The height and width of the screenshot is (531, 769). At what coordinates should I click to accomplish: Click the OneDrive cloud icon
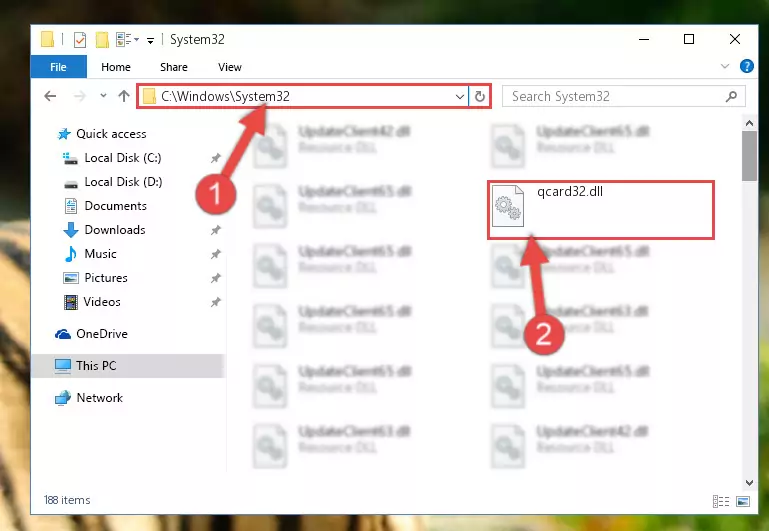click(63, 334)
